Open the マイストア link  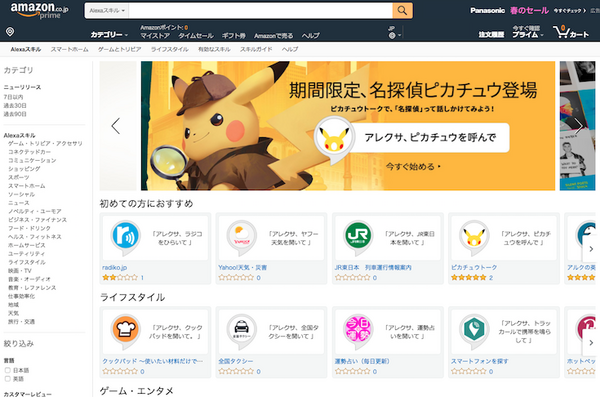pos(155,36)
